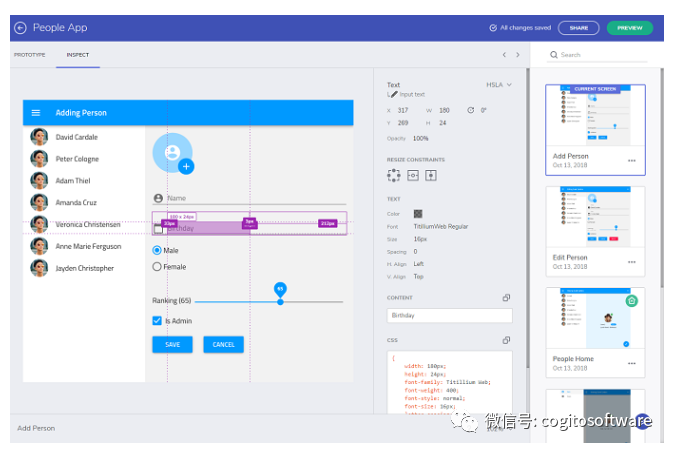
Task: Click the CONTENT box containing Birthday
Action: (450, 315)
